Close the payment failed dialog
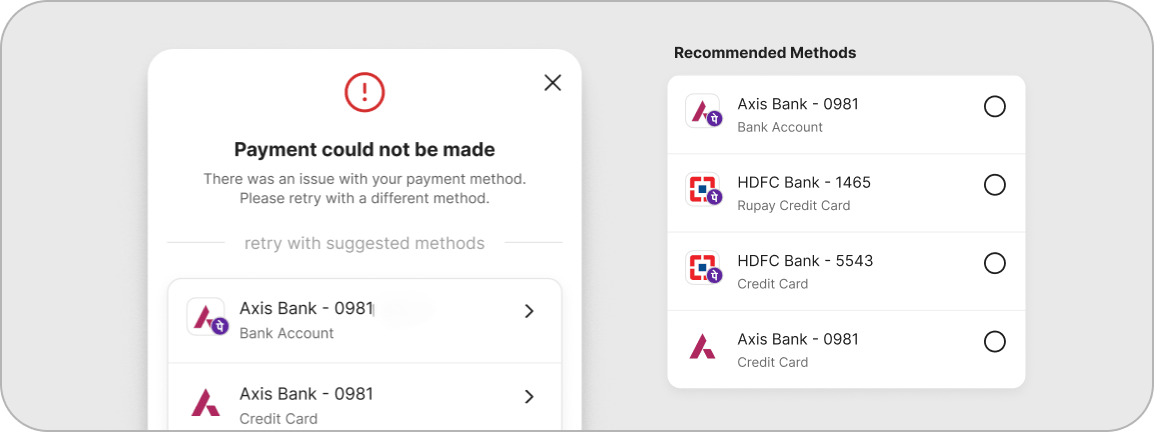The width and height of the screenshot is (1154, 432). (x=552, y=83)
